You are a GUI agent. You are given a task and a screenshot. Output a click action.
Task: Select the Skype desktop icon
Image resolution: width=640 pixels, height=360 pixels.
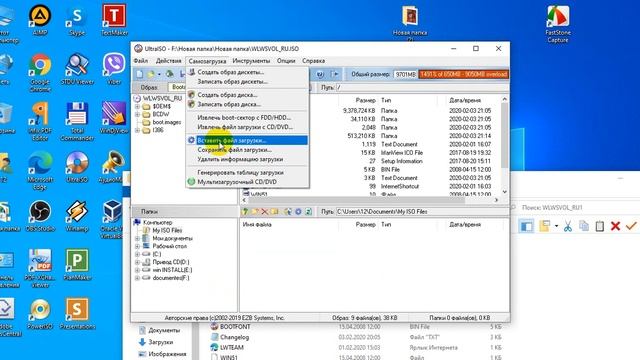coord(77,20)
